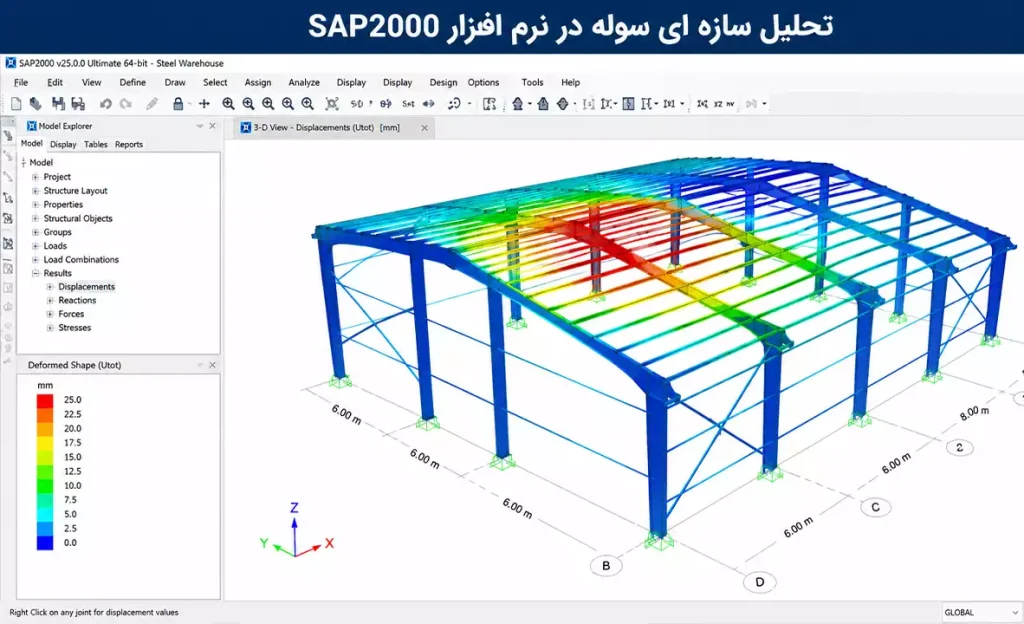Image resolution: width=1024 pixels, height=624 pixels.
Task: Expand the Loads tree node
Action: pos(35,245)
